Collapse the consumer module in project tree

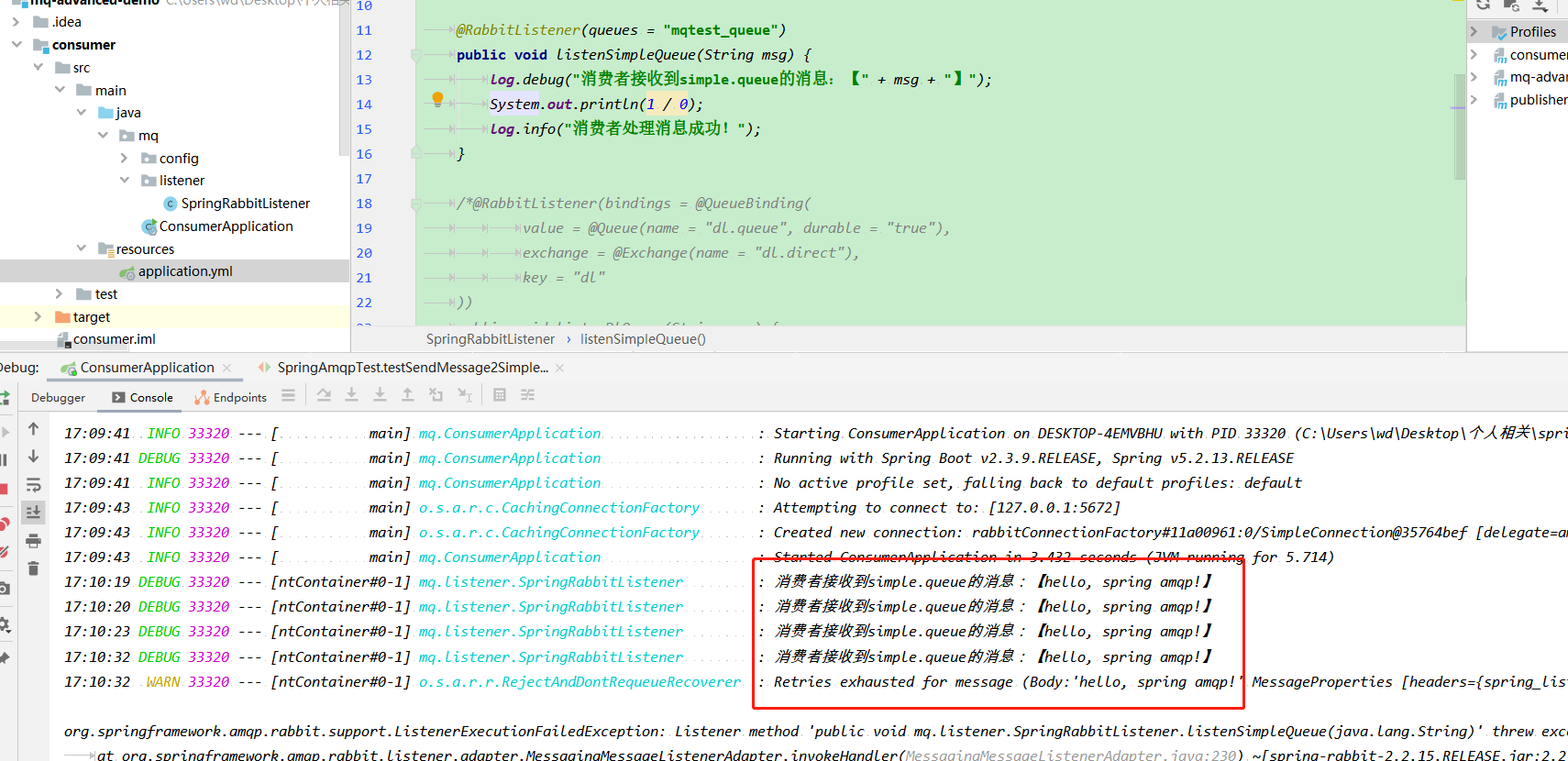16,44
